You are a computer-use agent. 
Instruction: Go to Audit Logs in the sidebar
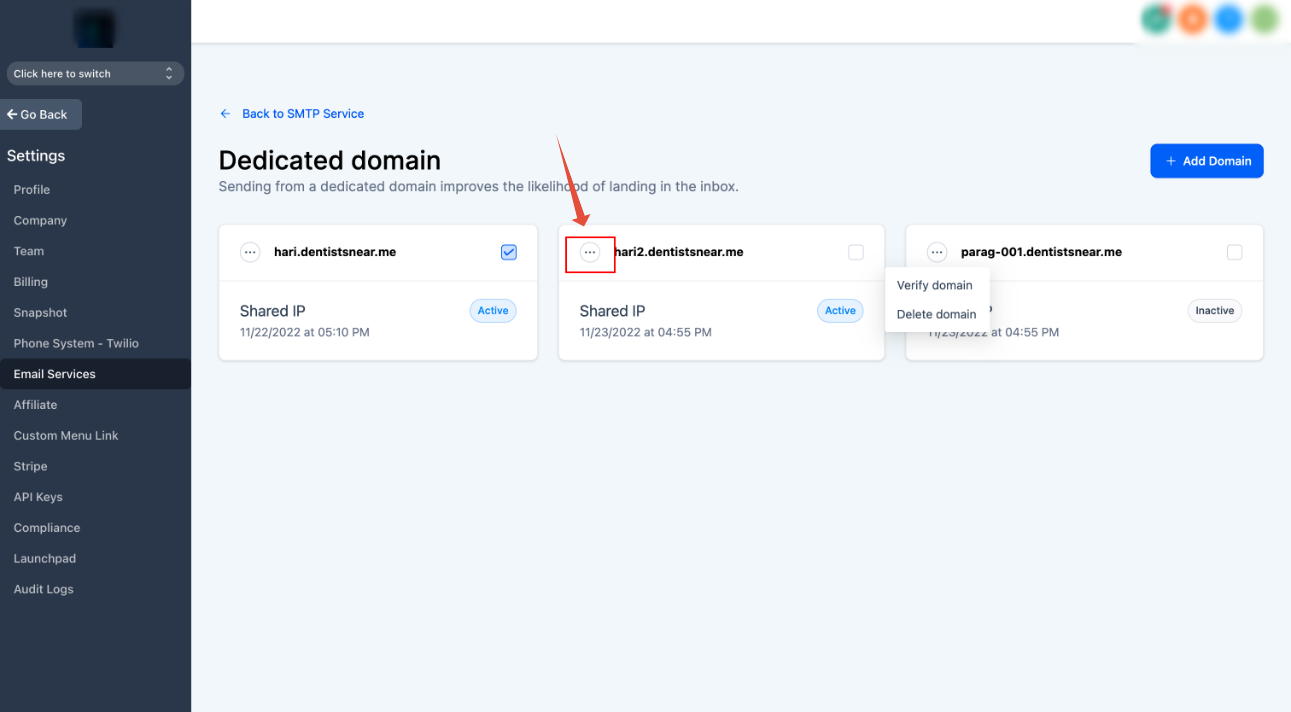(43, 590)
